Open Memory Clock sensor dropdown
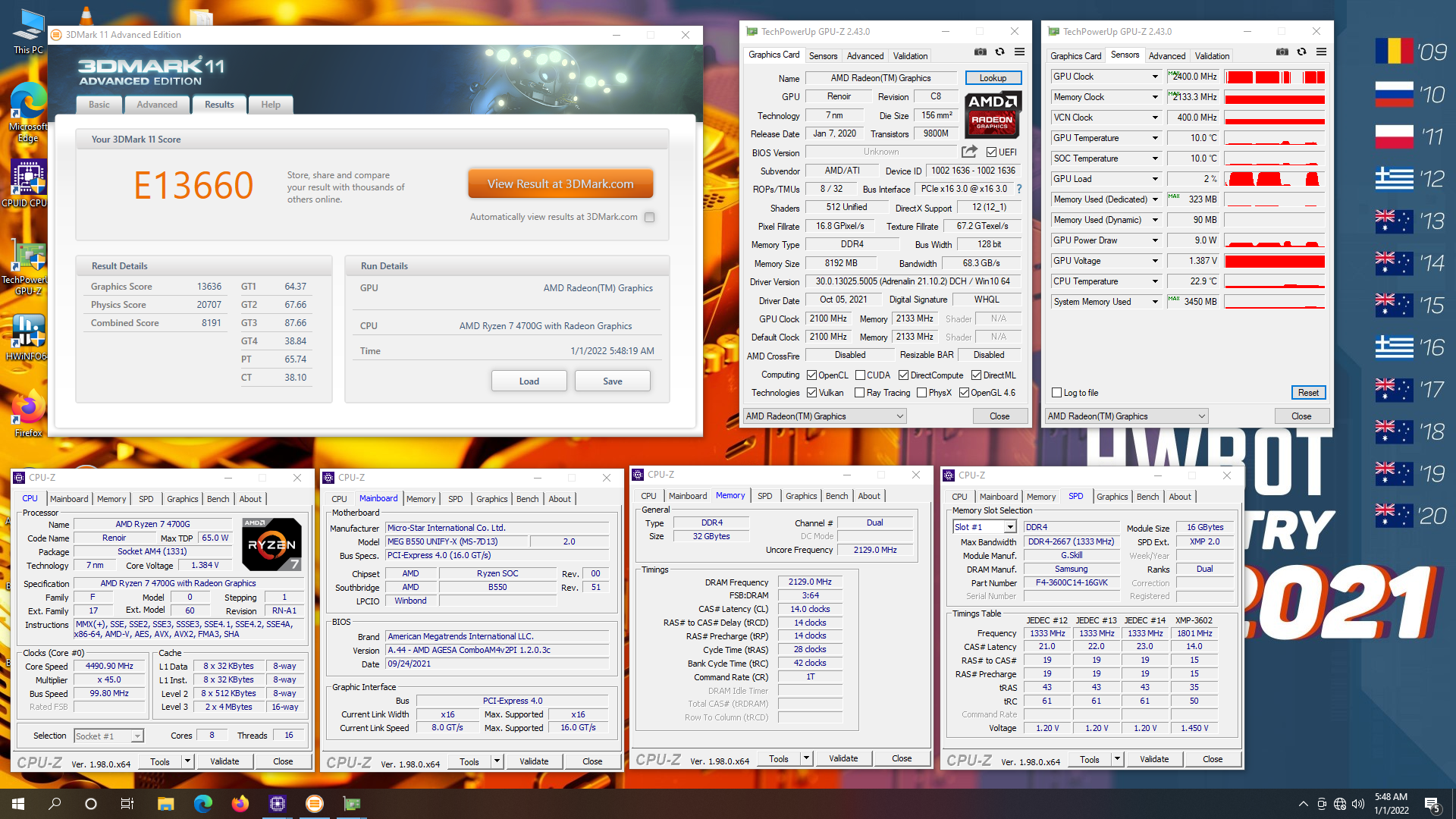This screenshot has height=819, width=1456. pos(1155,97)
